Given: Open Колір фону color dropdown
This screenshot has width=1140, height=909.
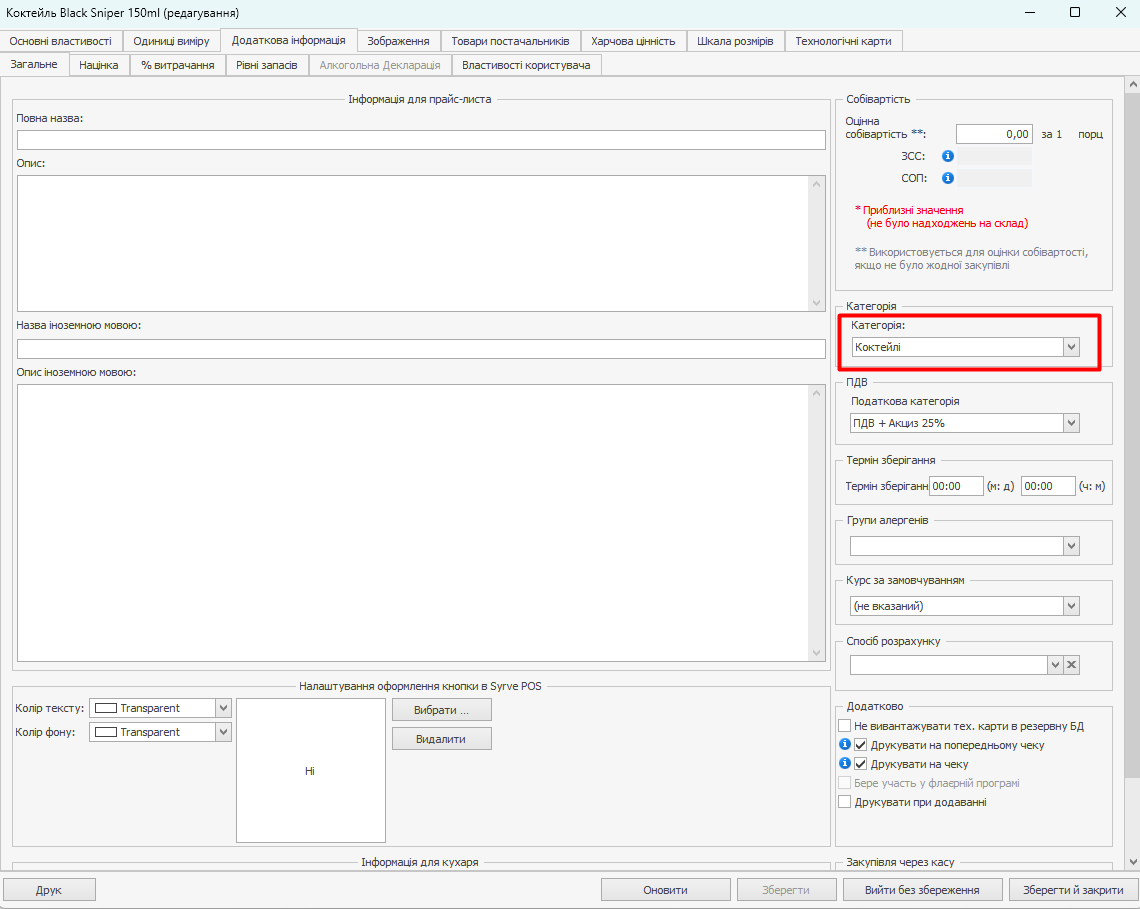Looking at the screenshot, I should (x=223, y=732).
